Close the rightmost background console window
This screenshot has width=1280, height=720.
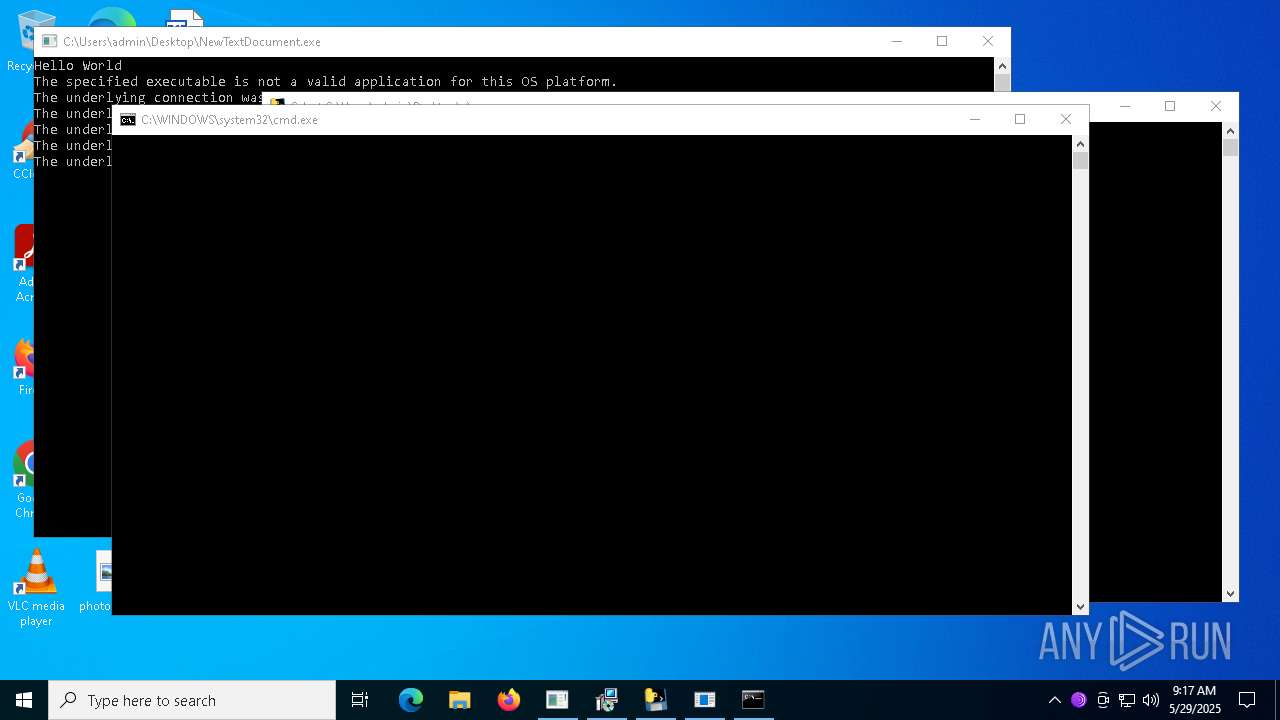(1216, 106)
